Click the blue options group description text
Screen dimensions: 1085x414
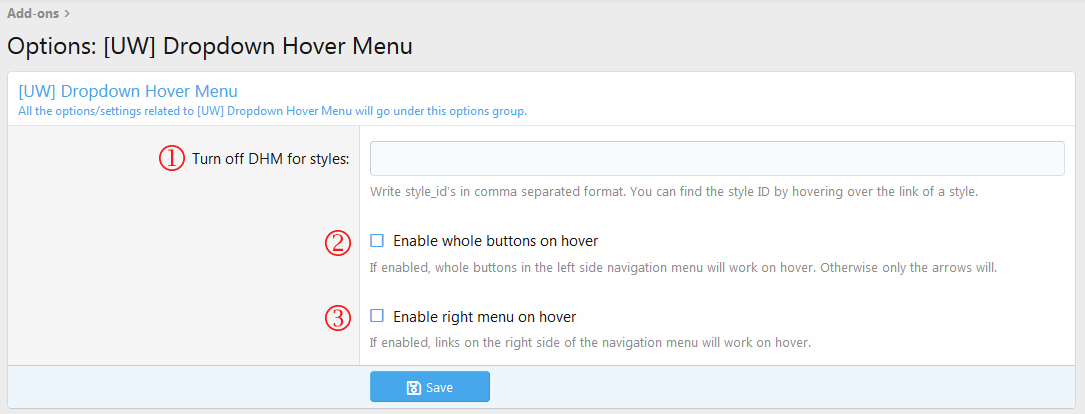point(273,111)
